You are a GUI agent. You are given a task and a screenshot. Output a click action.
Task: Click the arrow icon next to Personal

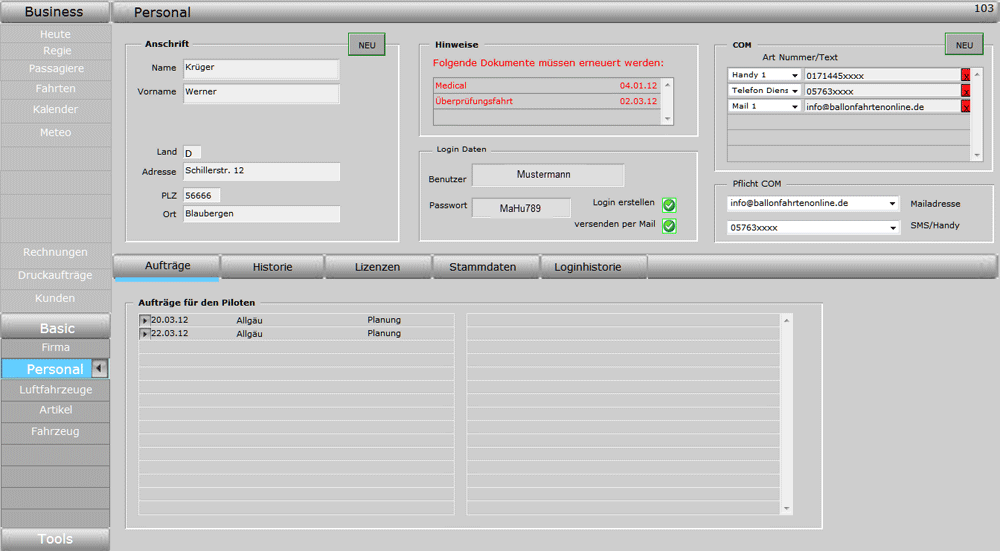click(99, 369)
